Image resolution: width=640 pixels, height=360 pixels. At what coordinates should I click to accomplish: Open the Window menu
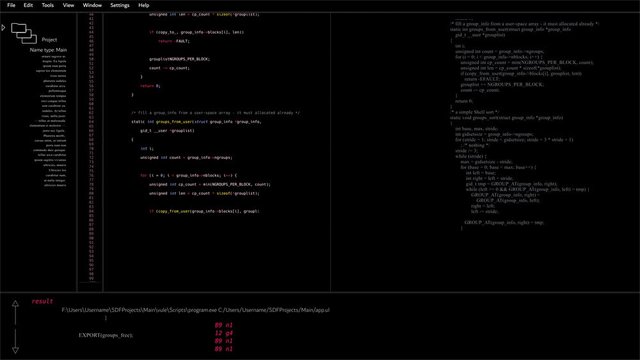[x=92, y=5]
